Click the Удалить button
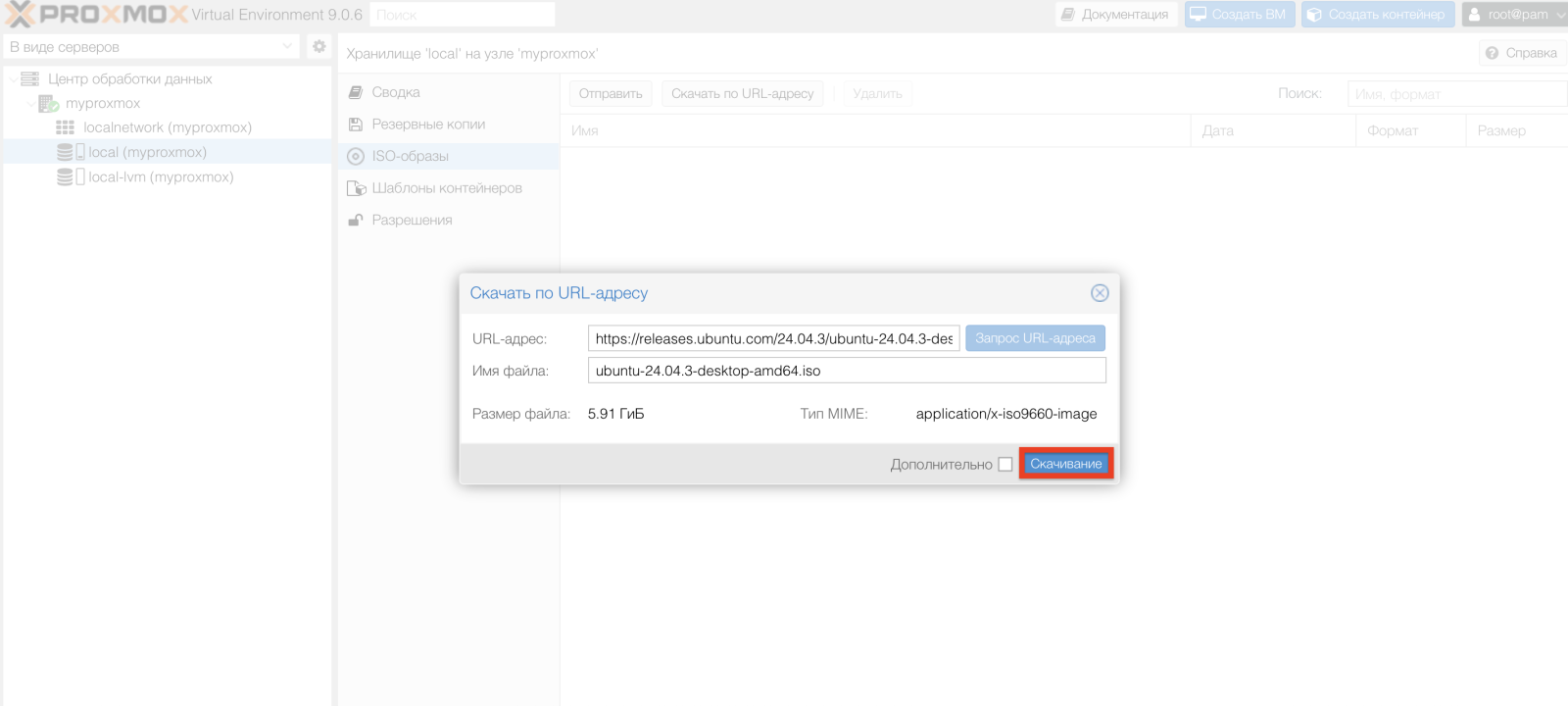Screen dimensions: 1568x706 tap(877, 93)
